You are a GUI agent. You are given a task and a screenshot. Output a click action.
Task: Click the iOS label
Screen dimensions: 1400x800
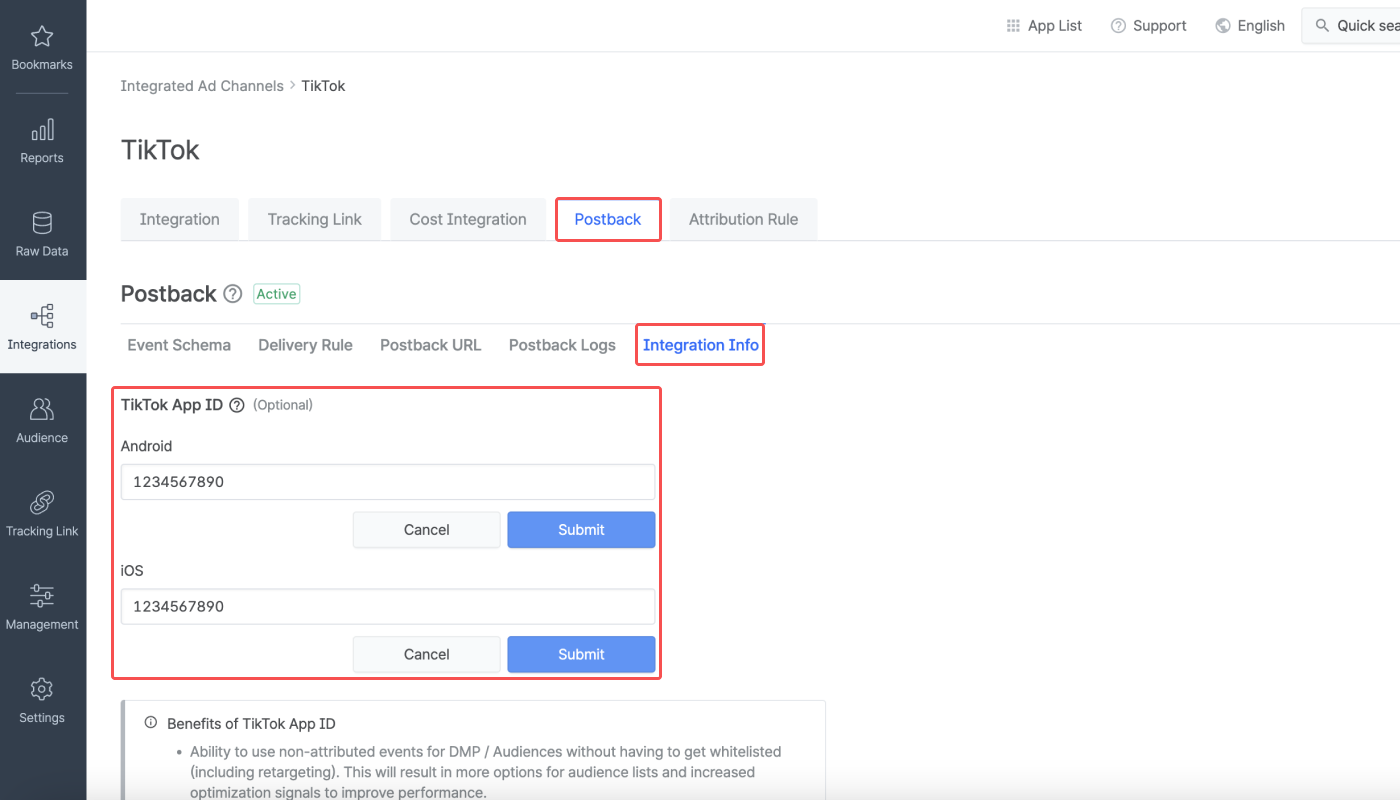point(132,571)
